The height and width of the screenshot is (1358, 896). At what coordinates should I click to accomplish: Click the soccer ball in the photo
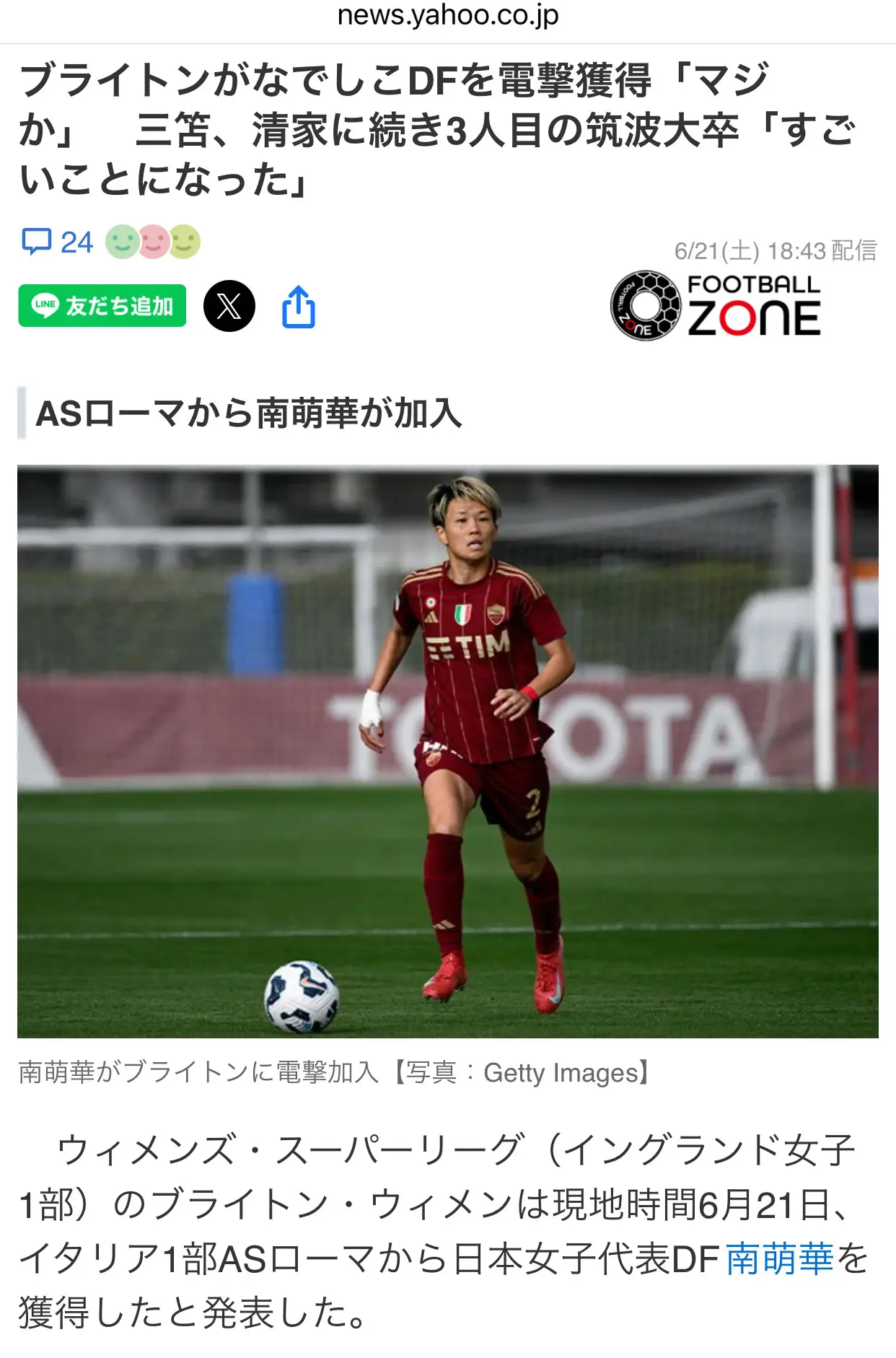302,996
